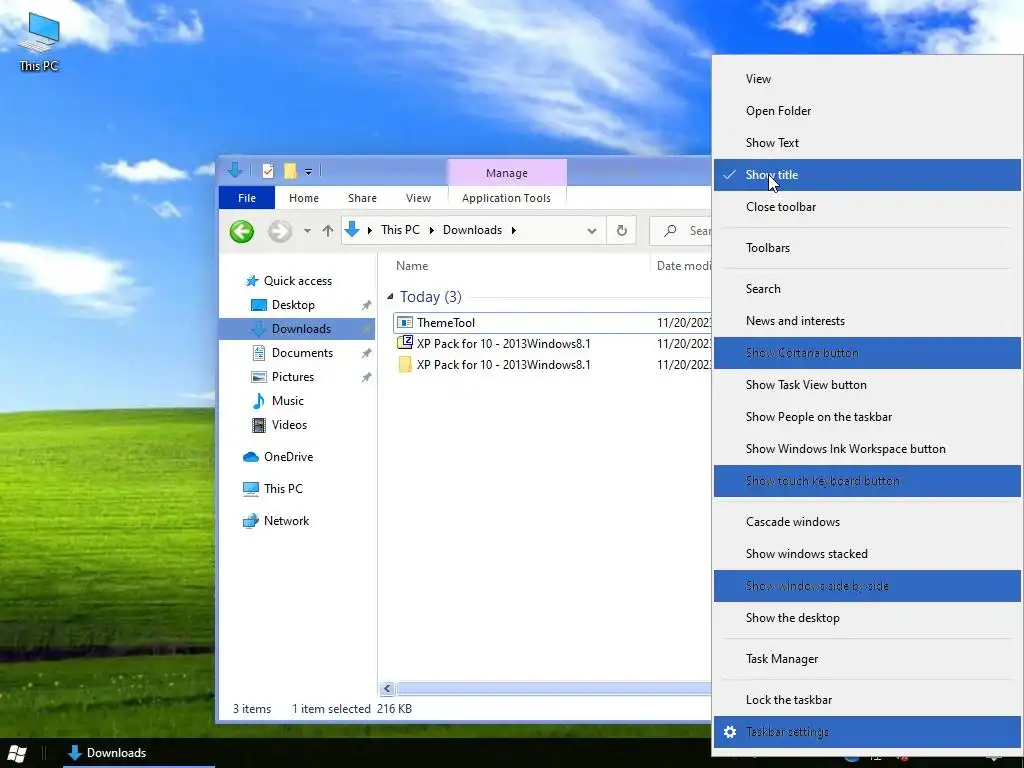Click the Properties icon in quick access toolbar
Screen dimensions: 1024x768
(268, 172)
